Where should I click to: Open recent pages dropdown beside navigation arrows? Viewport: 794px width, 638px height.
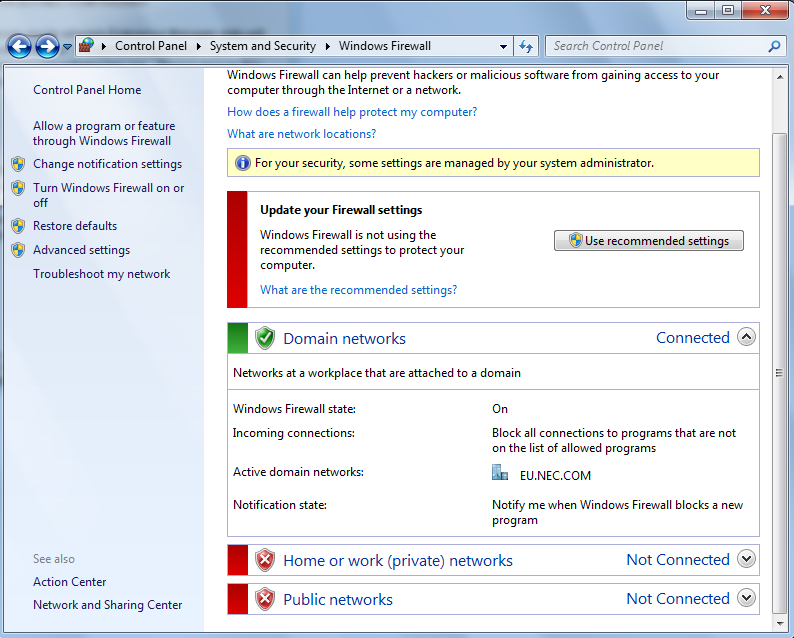(x=67, y=47)
